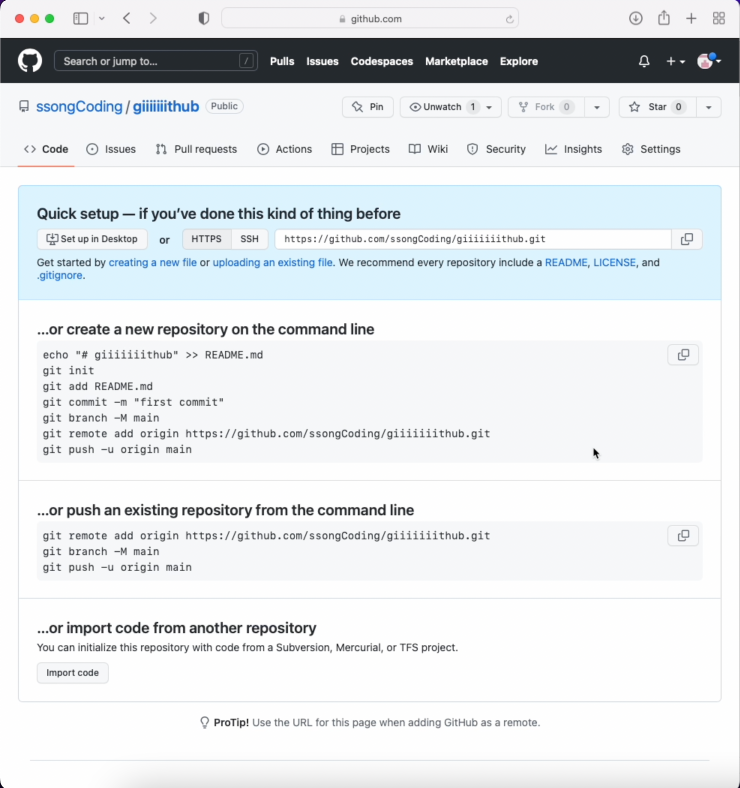740x788 pixels.
Task: Open Codespaces in top navigation
Action: [382, 61]
